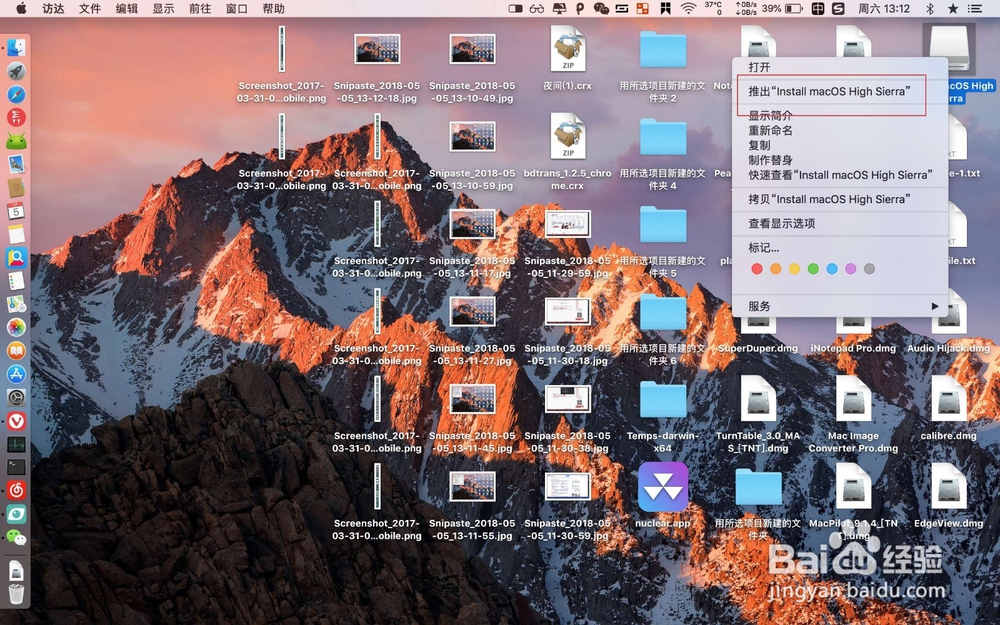Open Calendar icon in the dock
The image size is (1000, 625).
pyautogui.click(x=17, y=211)
